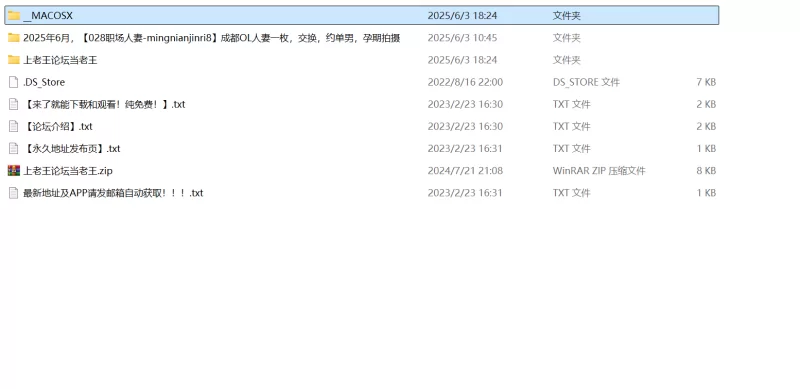Click the 8 KB size of the zip archive
This screenshot has width=800, height=389.
click(x=706, y=171)
